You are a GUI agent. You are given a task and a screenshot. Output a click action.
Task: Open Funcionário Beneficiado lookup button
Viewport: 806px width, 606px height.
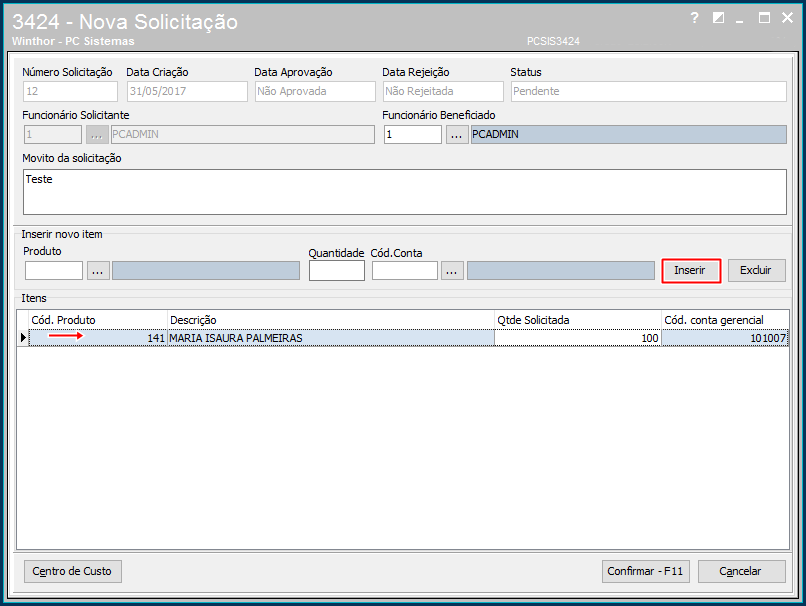(x=457, y=135)
